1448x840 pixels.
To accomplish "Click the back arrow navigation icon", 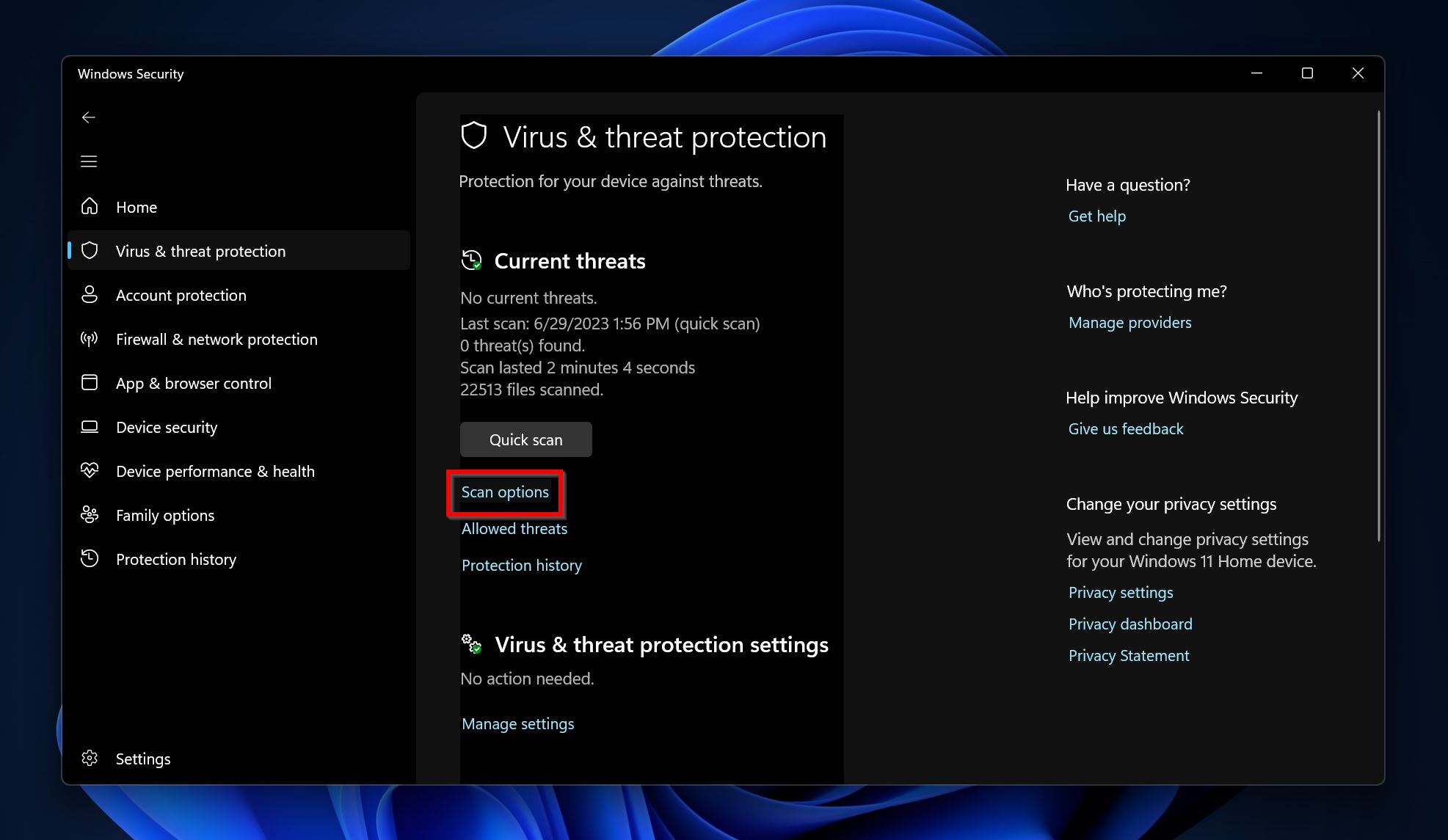I will click(89, 117).
